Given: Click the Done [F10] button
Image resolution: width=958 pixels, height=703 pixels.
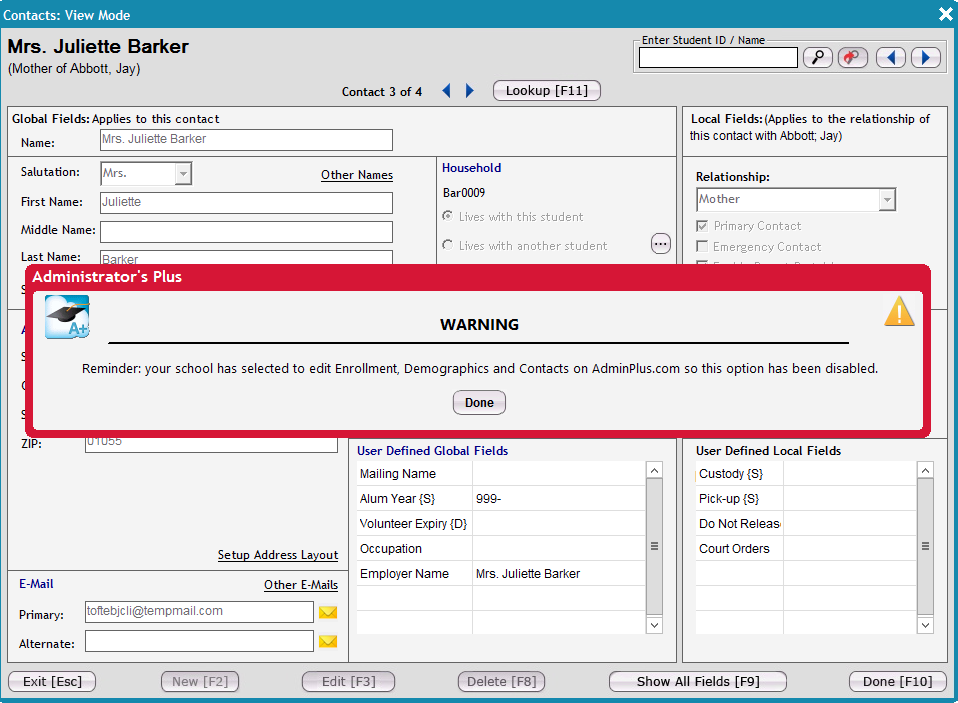Looking at the screenshot, I should (x=898, y=681).
